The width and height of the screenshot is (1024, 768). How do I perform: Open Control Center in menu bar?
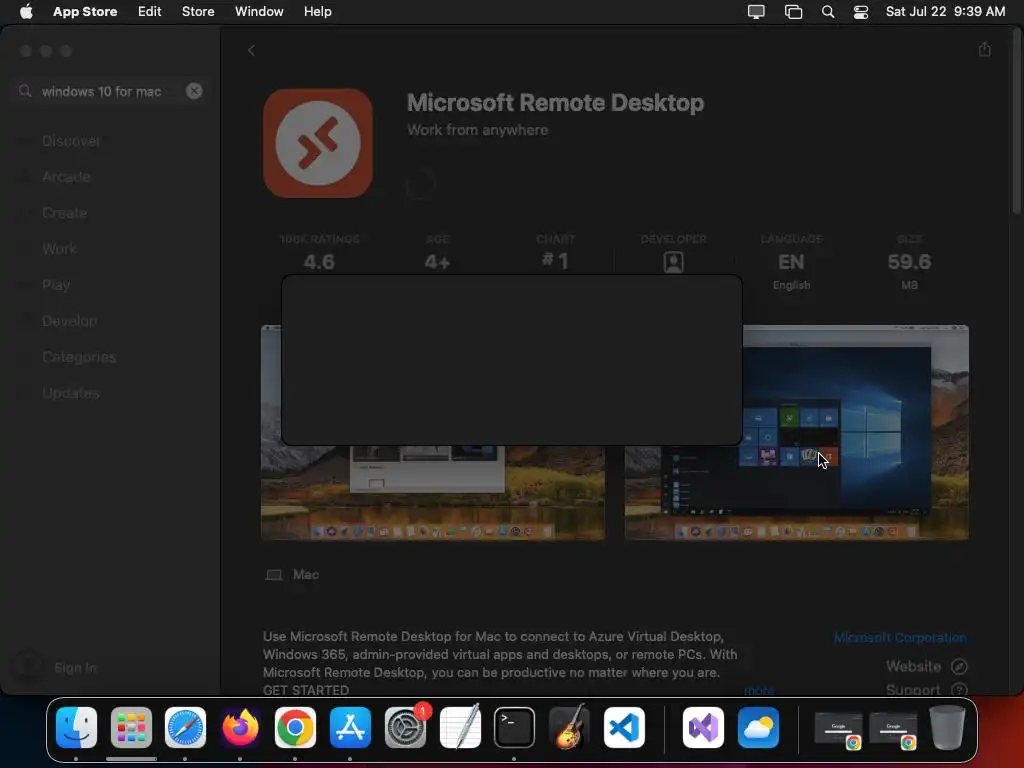tap(861, 12)
